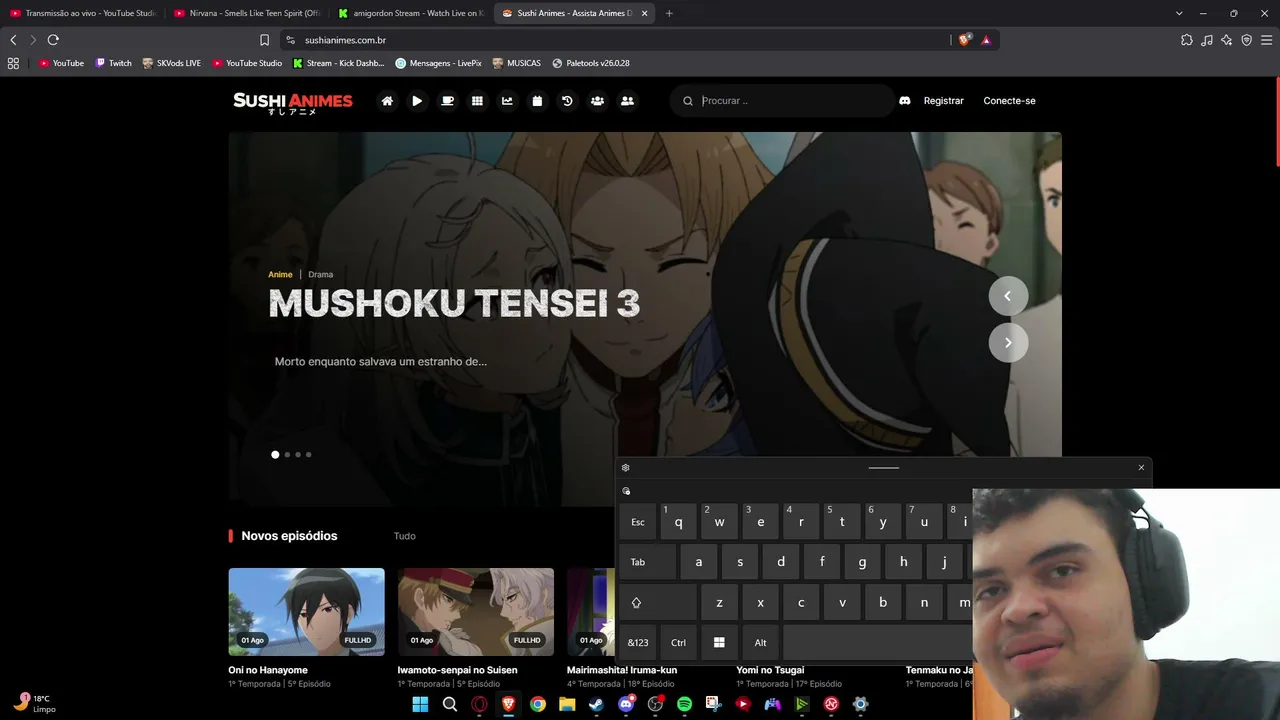Open Iwamoto-senpai no Suisen thumbnail
The width and height of the screenshot is (1280, 720).
476,612
